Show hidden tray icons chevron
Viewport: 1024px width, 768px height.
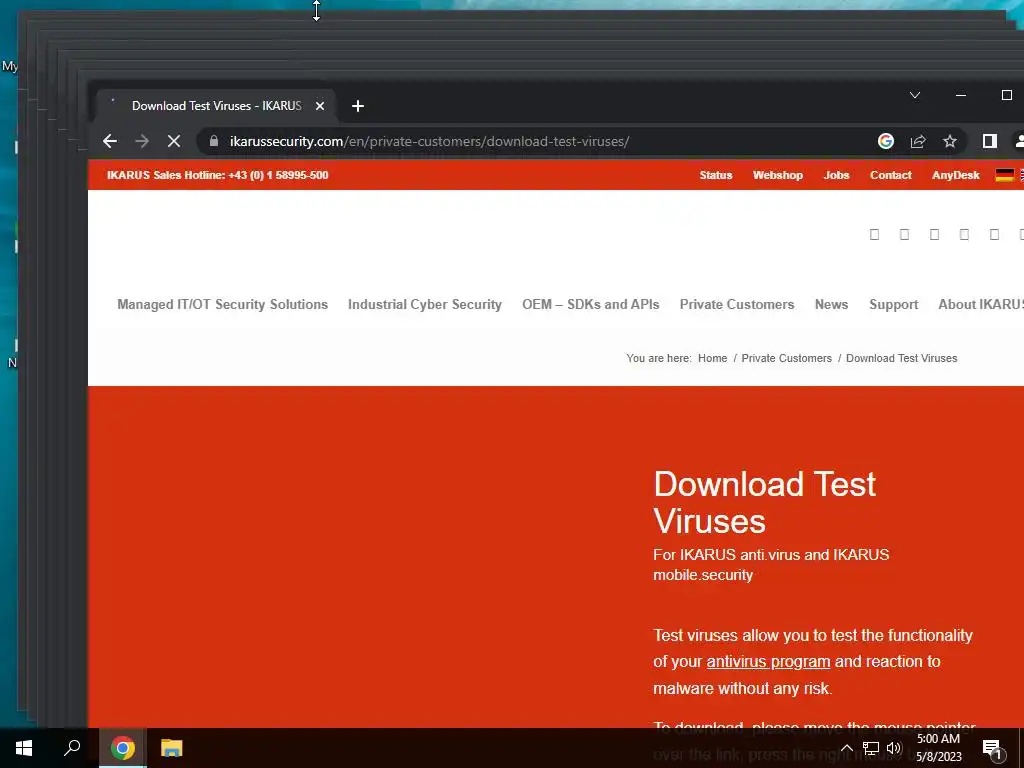[846, 748]
